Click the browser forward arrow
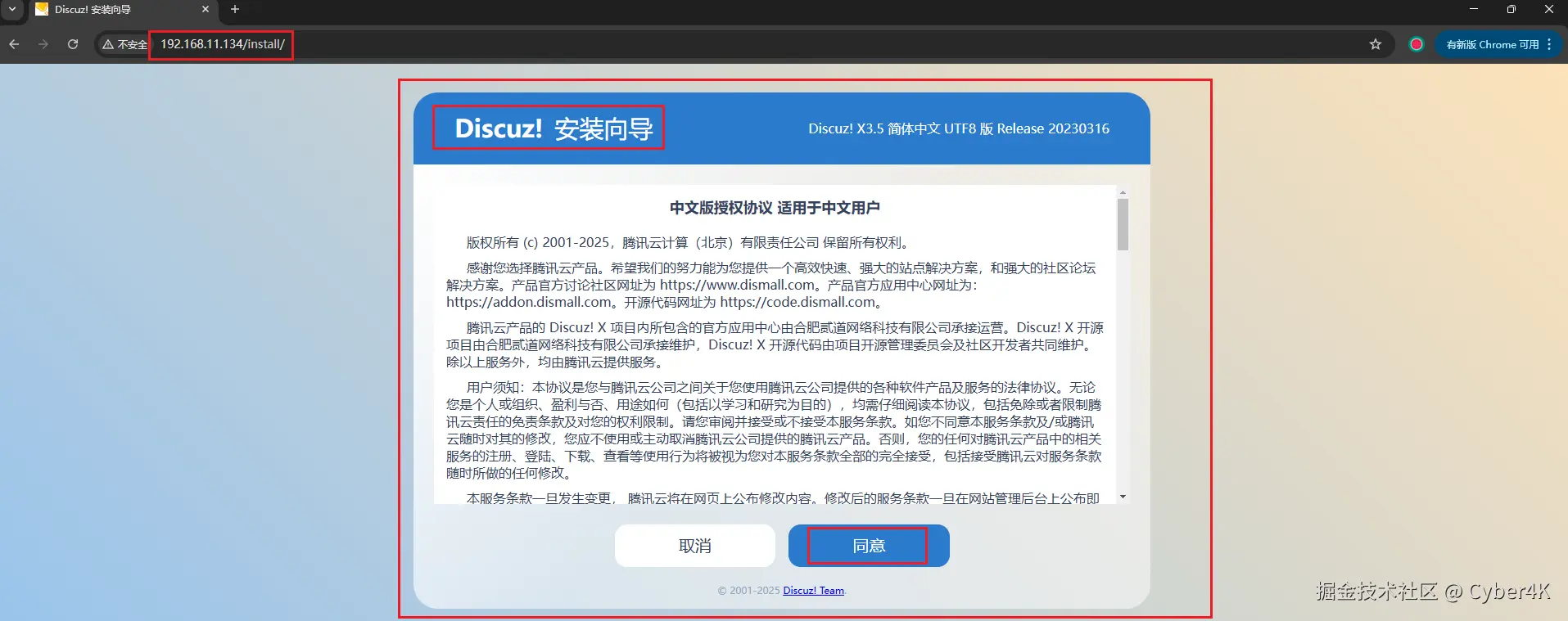The width and height of the screenshot is (1568, 621). (x=43, y=44)
